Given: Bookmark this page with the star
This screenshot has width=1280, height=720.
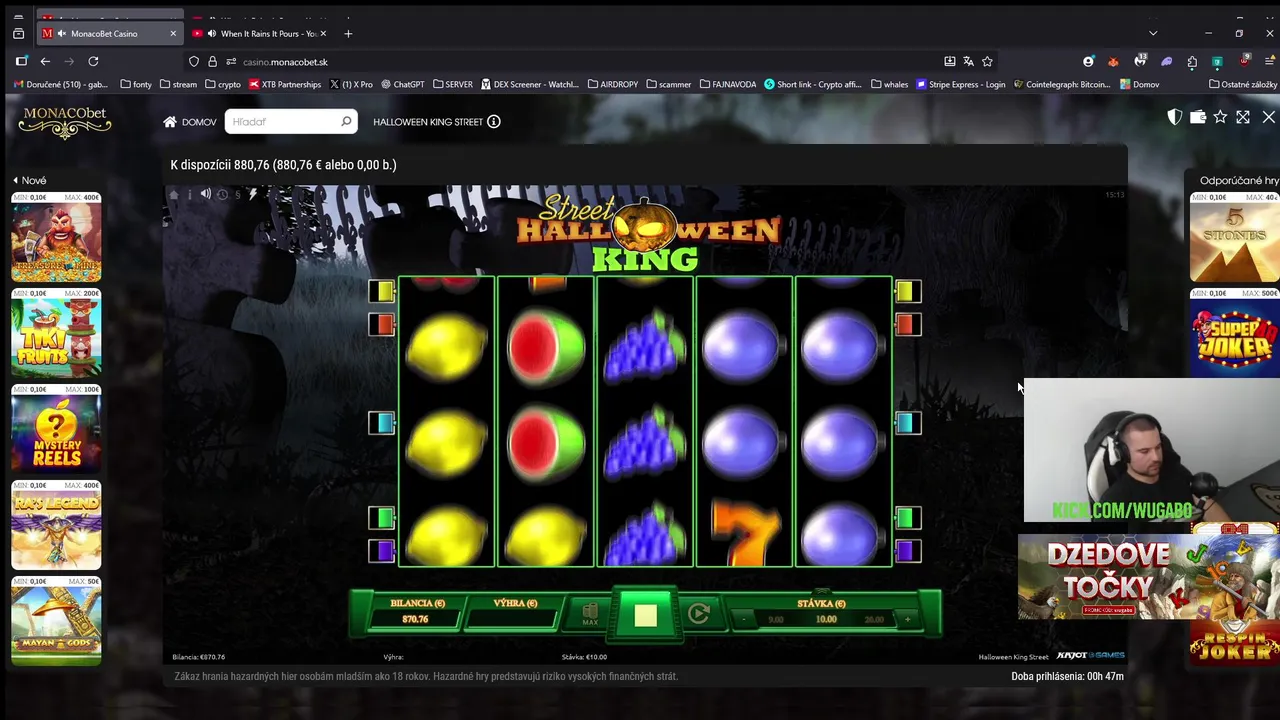Looking at the screenshot, I should [x=987, y=61].
